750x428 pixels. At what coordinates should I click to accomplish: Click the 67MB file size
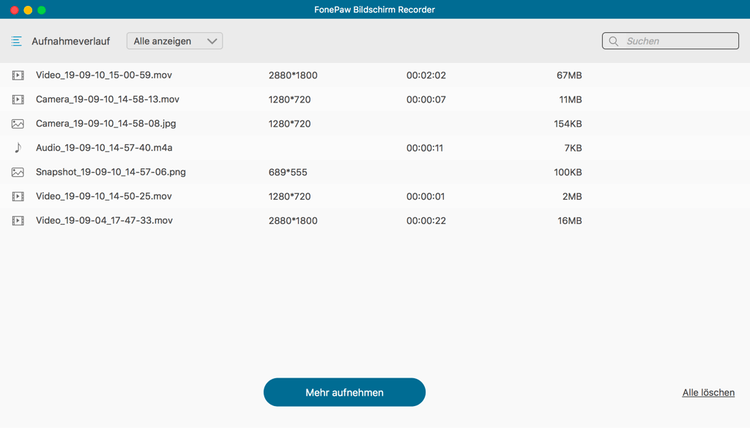click(x=569, y=76)
